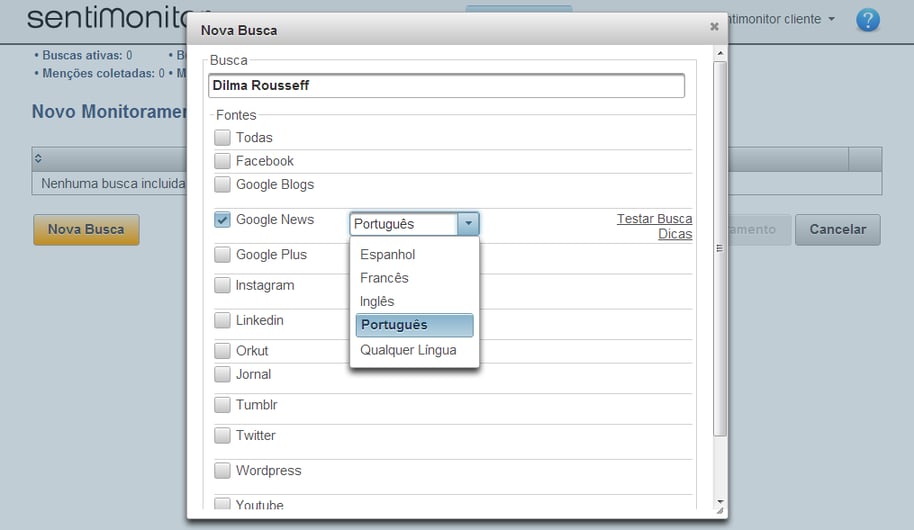Check the Todas sources checkbox
This screenshot has height=530, width=914.
222,138
